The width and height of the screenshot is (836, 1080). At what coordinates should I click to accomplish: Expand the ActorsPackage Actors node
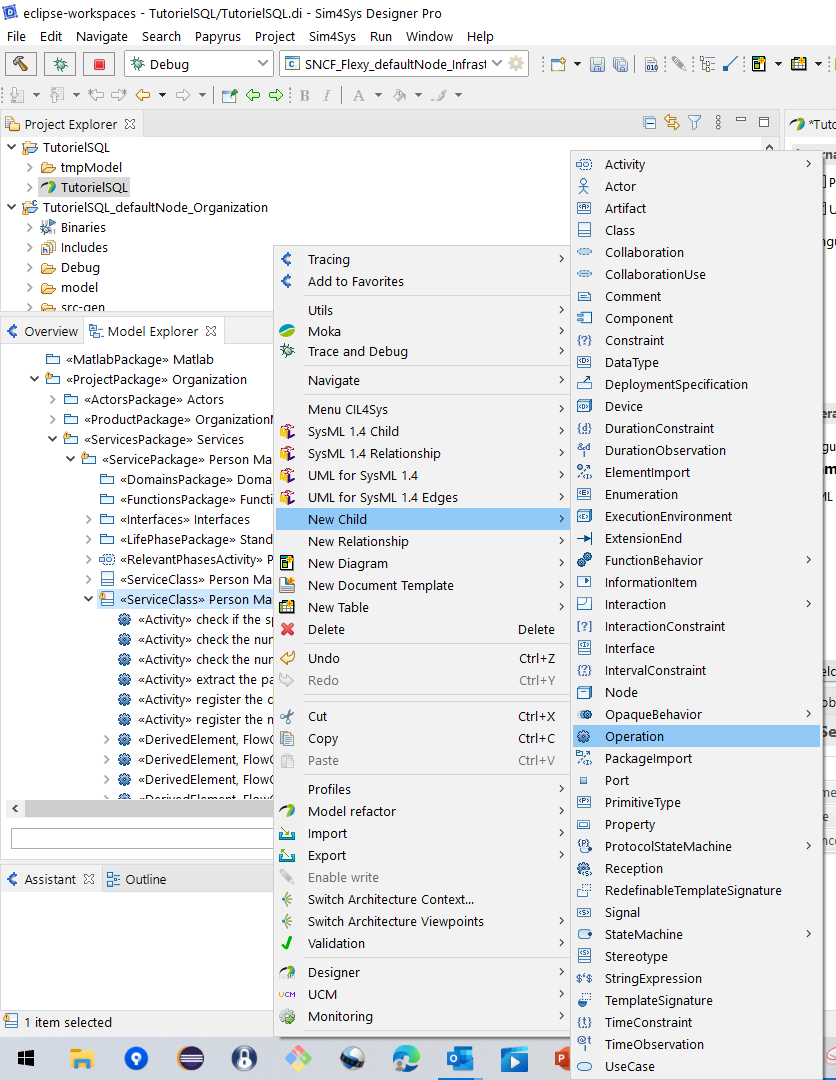(x=52, y=399)
